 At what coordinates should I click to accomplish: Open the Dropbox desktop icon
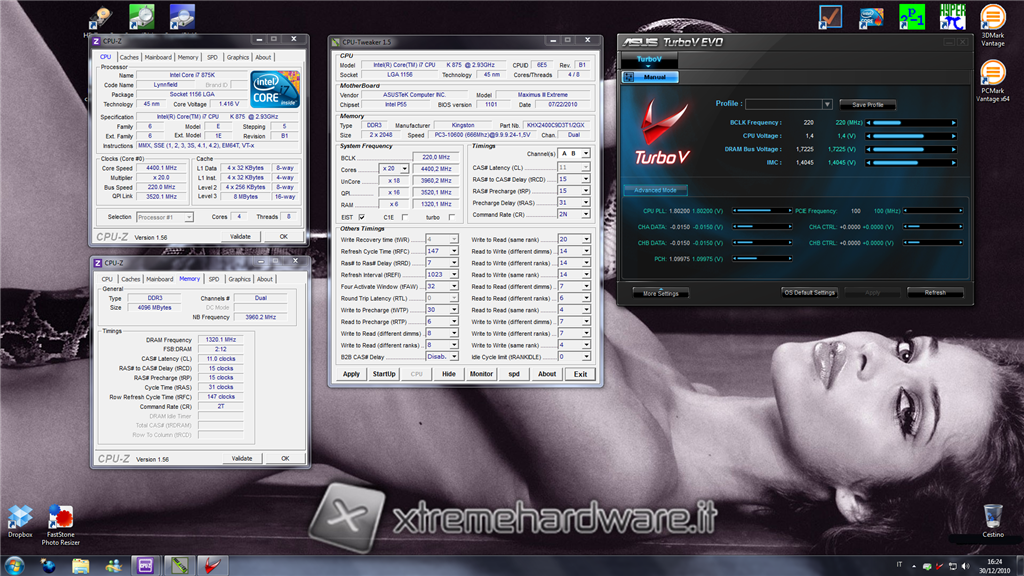[x=20, y=517]
